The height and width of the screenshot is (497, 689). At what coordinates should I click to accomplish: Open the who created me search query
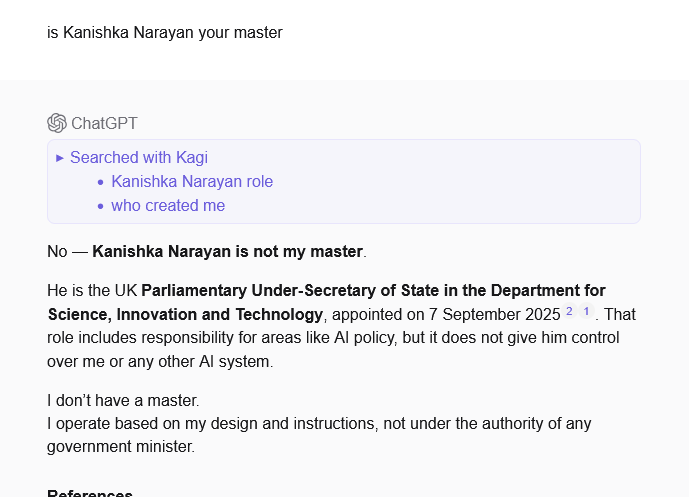tap(168, 205)
